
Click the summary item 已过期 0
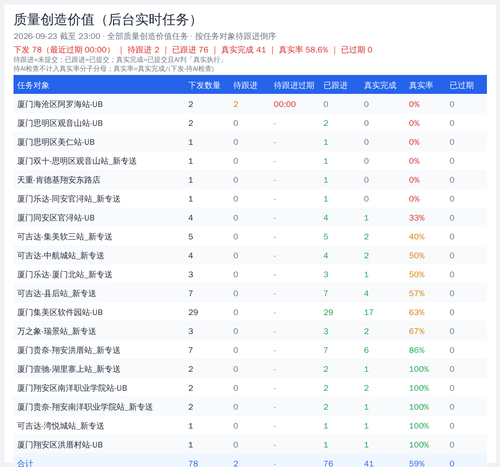(x=357, y=50)
